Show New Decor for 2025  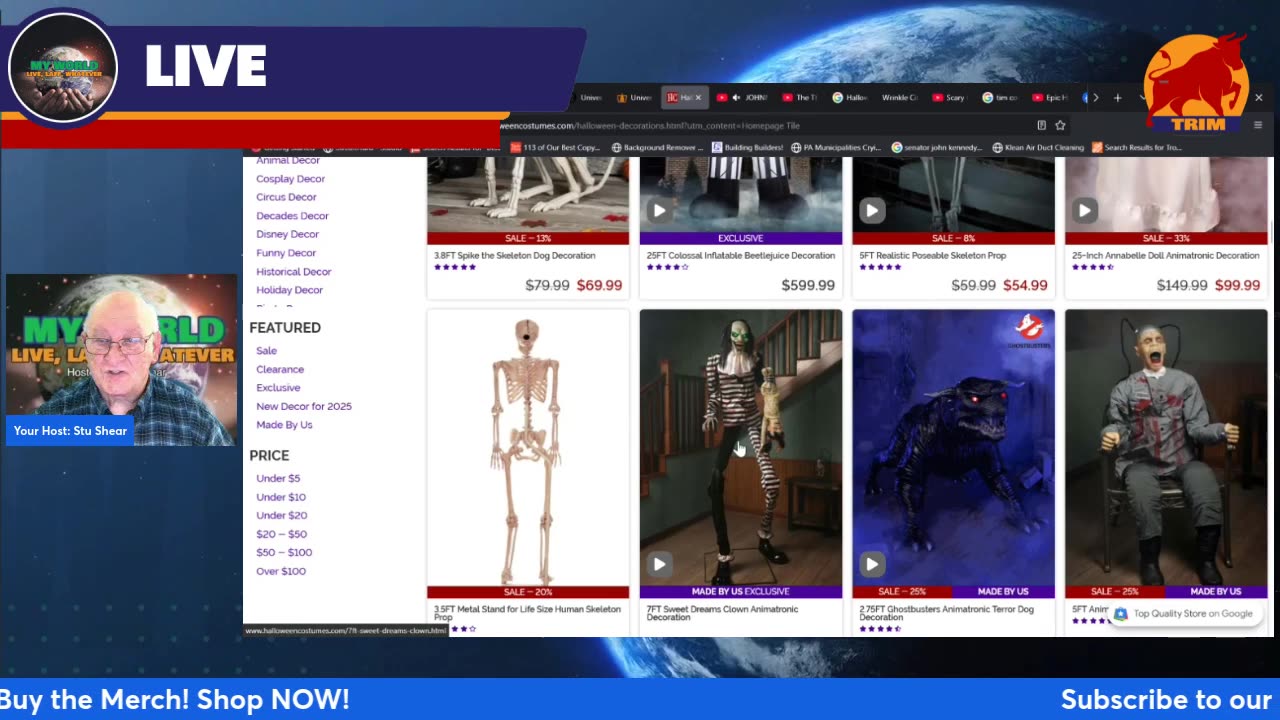pyautogui.click(x=304, y=406)
